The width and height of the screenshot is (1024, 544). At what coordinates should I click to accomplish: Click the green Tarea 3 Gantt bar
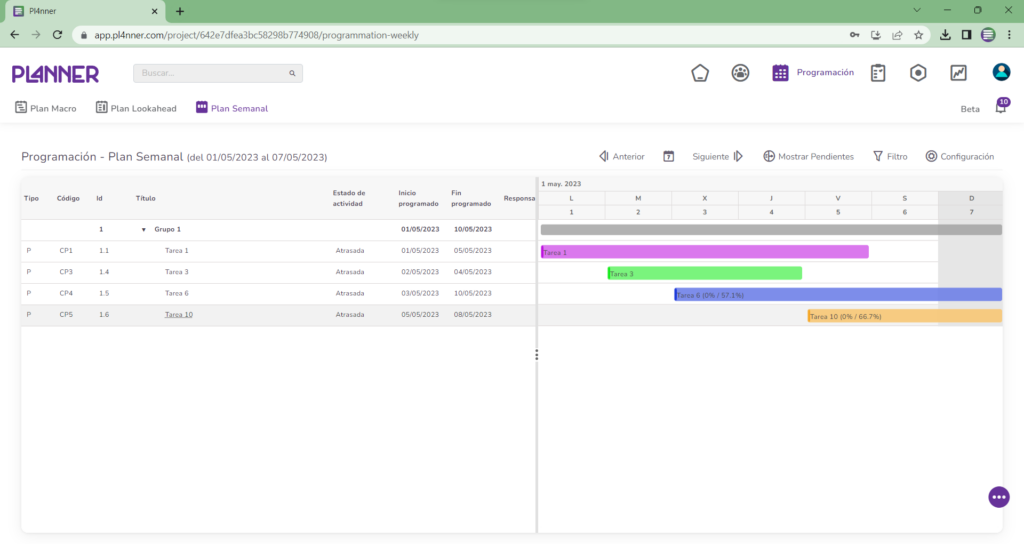(705, 274)
